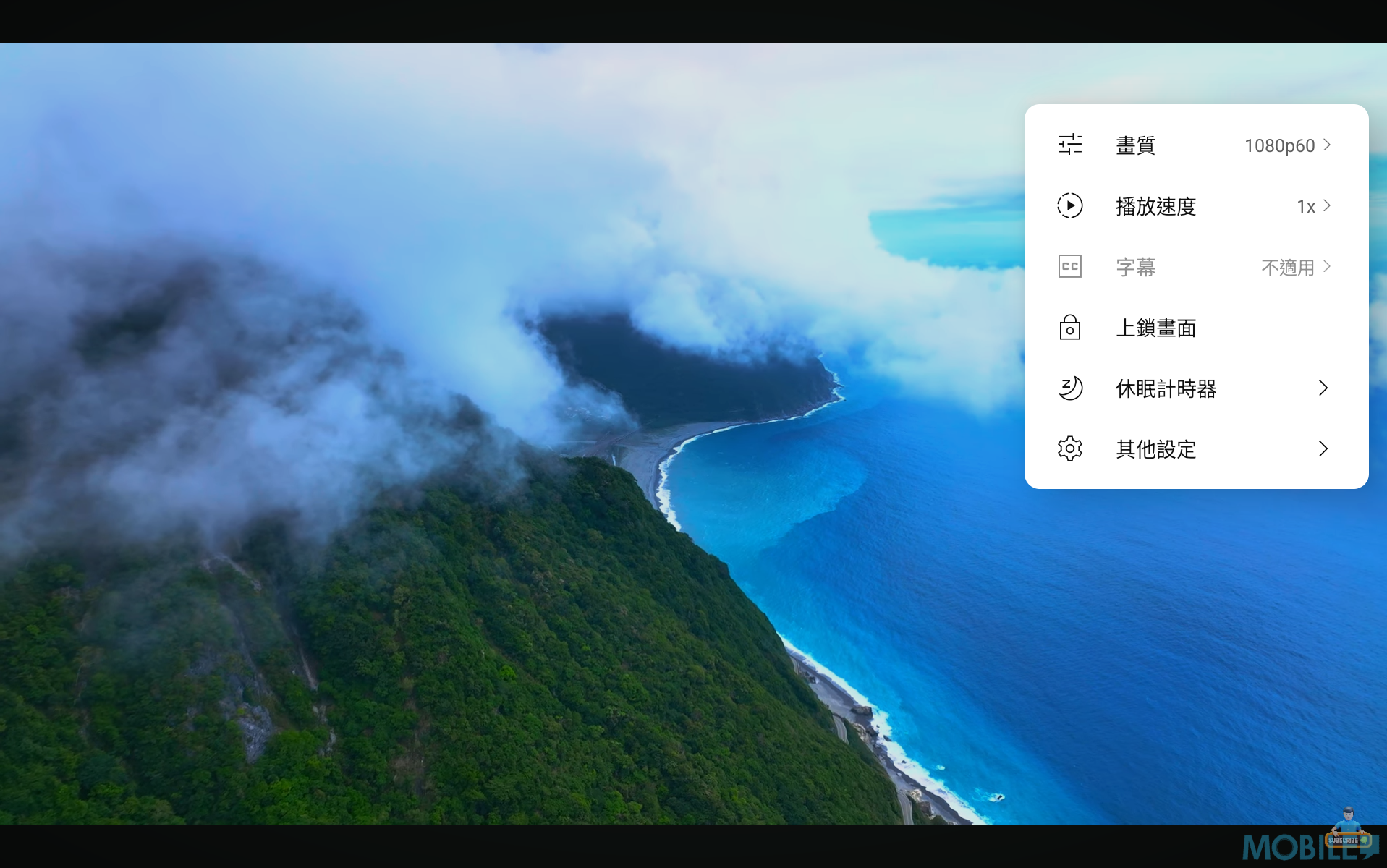This screenshot has width=1387, height=868.
Task: Expand the chevron beside 休眠計時器
Action: pos(1323,388)
